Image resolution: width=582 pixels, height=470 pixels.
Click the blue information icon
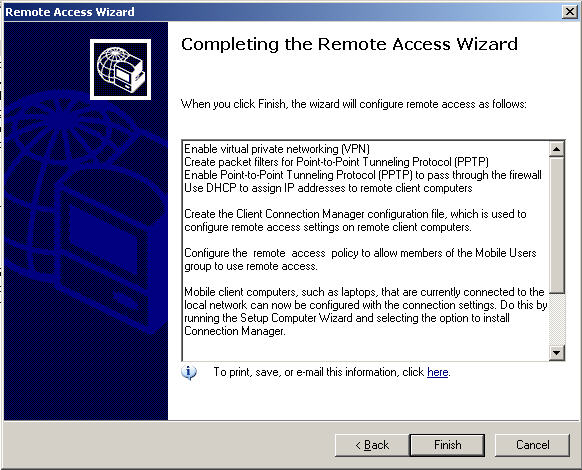[x=189, y=372]
